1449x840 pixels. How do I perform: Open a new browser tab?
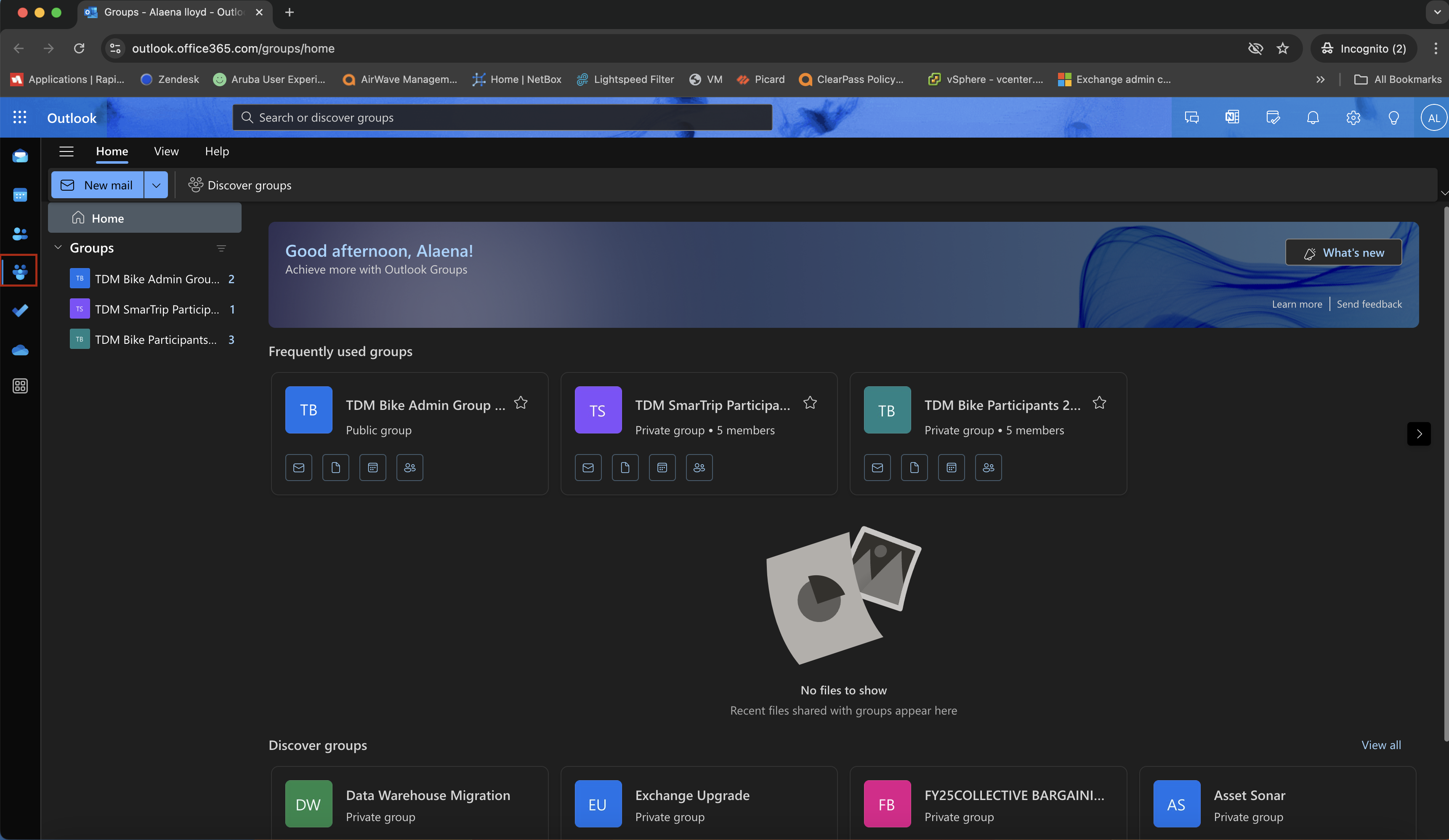tap(289, 12)
